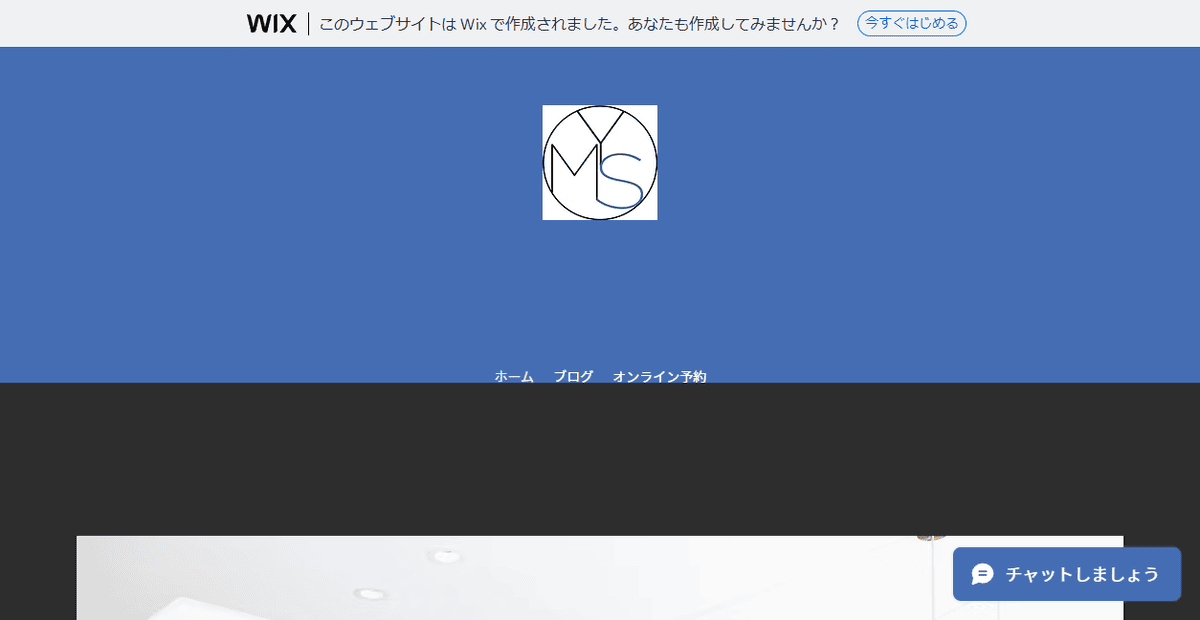Open the ホーム menu item

pyautogui.click(x=514, y=376)
